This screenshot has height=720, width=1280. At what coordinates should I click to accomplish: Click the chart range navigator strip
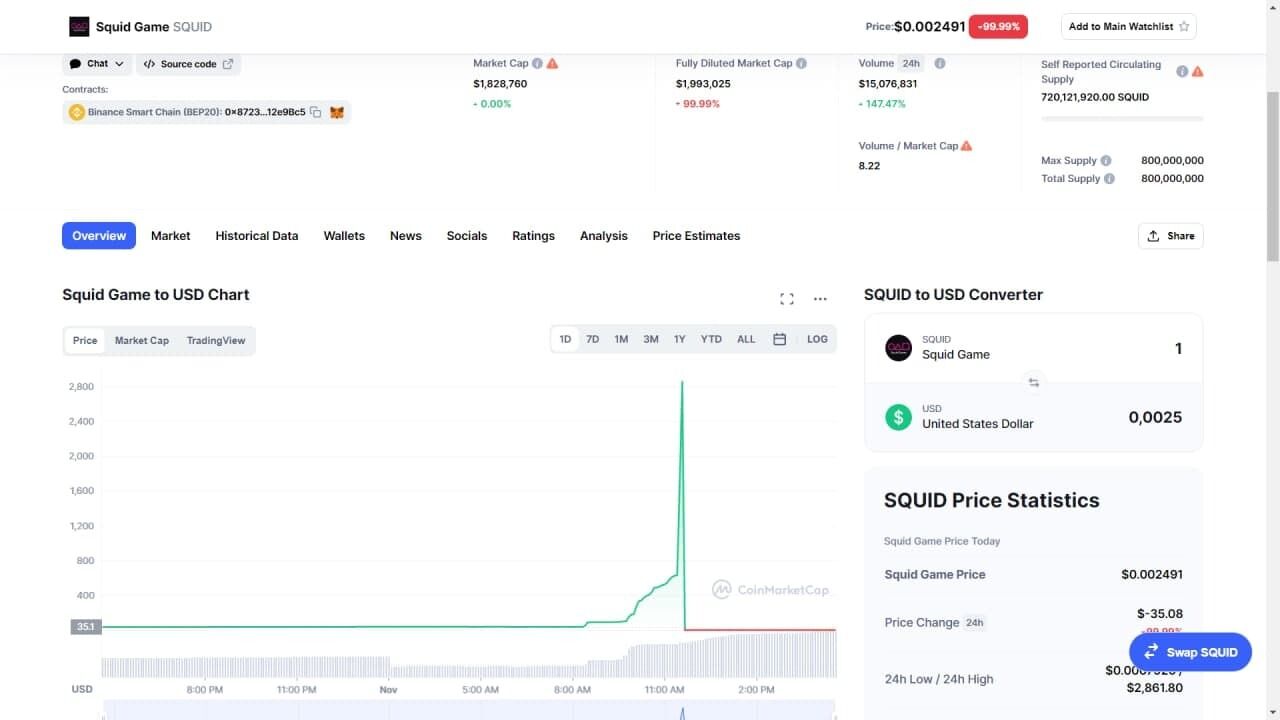[x=469, y=711]
